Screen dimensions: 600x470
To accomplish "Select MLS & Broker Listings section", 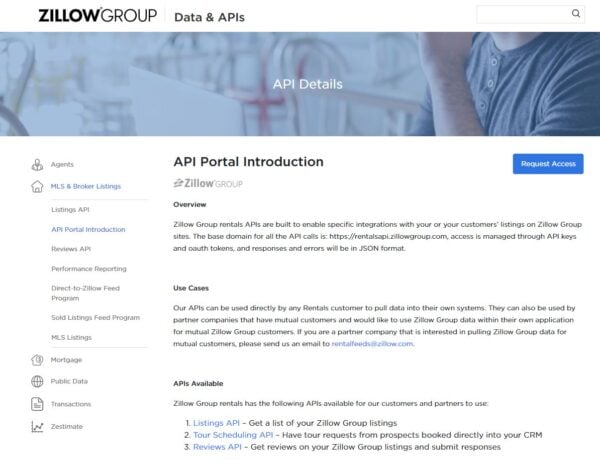I will (86, 186).
